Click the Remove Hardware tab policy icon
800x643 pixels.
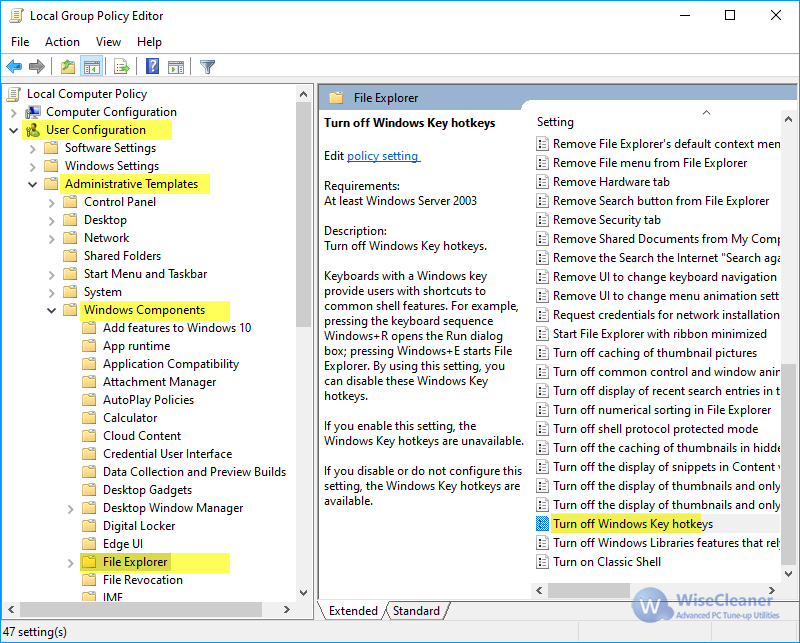542,182
